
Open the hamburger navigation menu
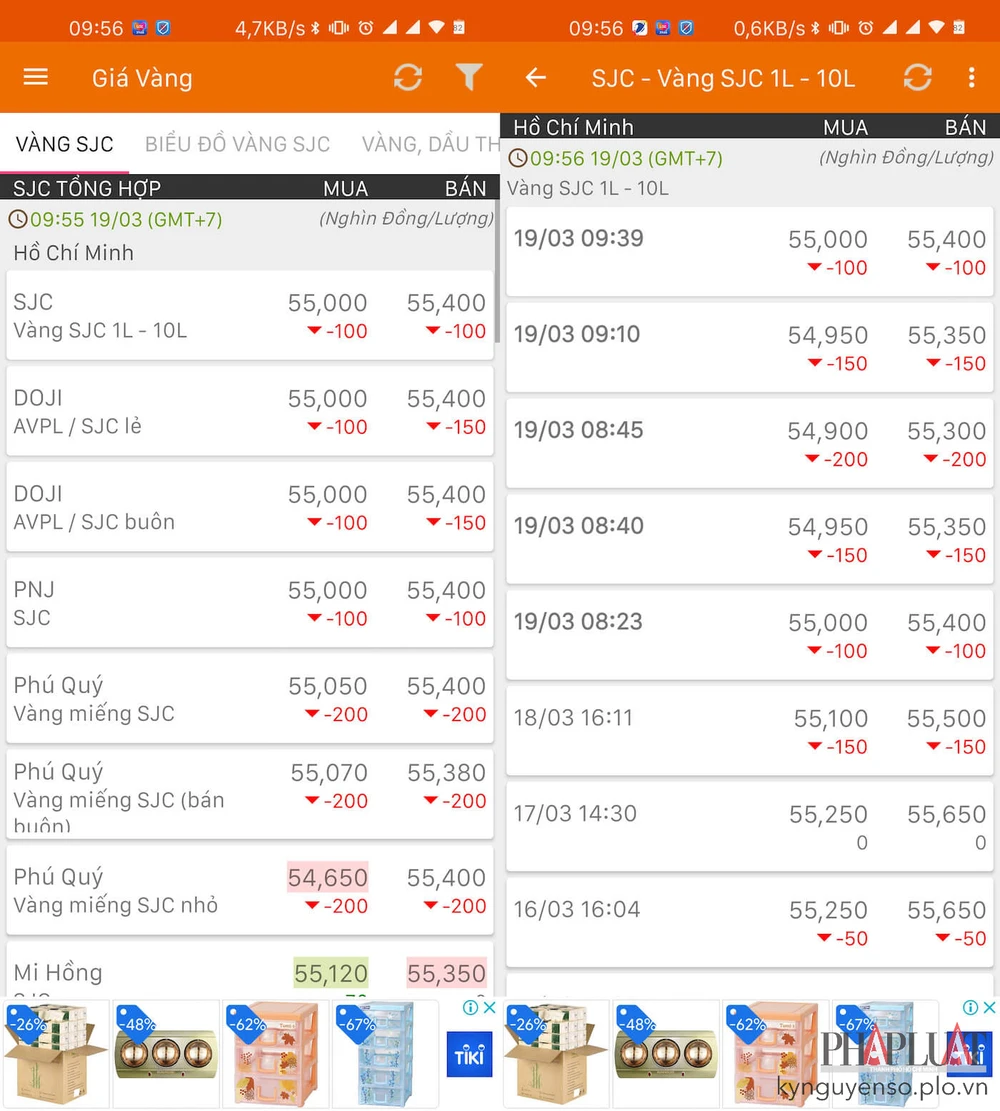(x=35, y=78)
